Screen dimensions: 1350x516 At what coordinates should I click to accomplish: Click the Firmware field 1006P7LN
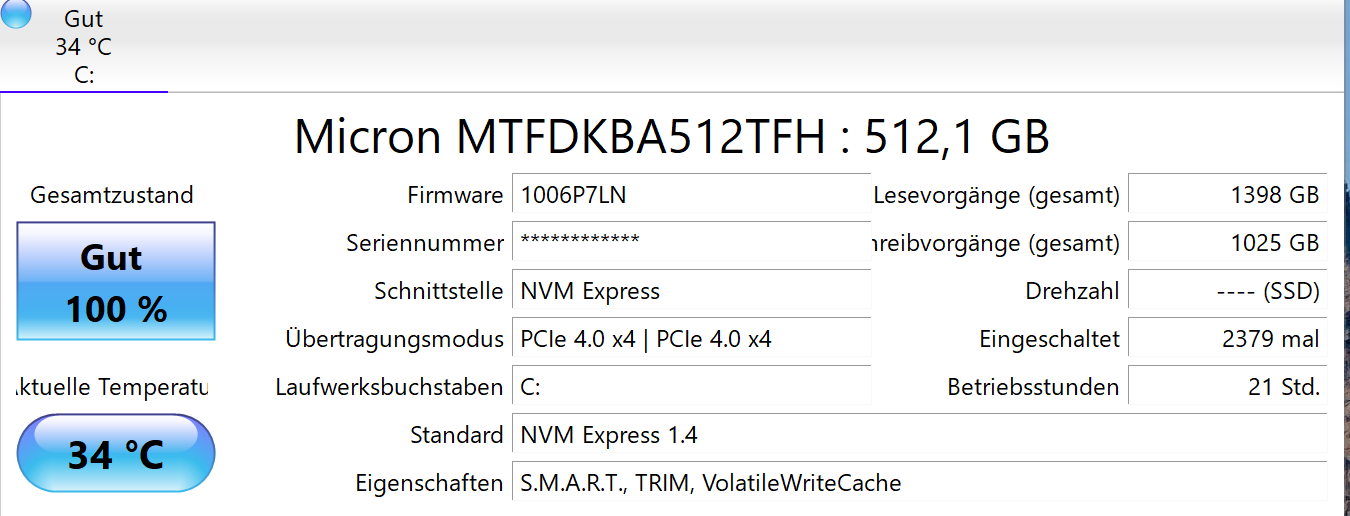coord(690,195)
